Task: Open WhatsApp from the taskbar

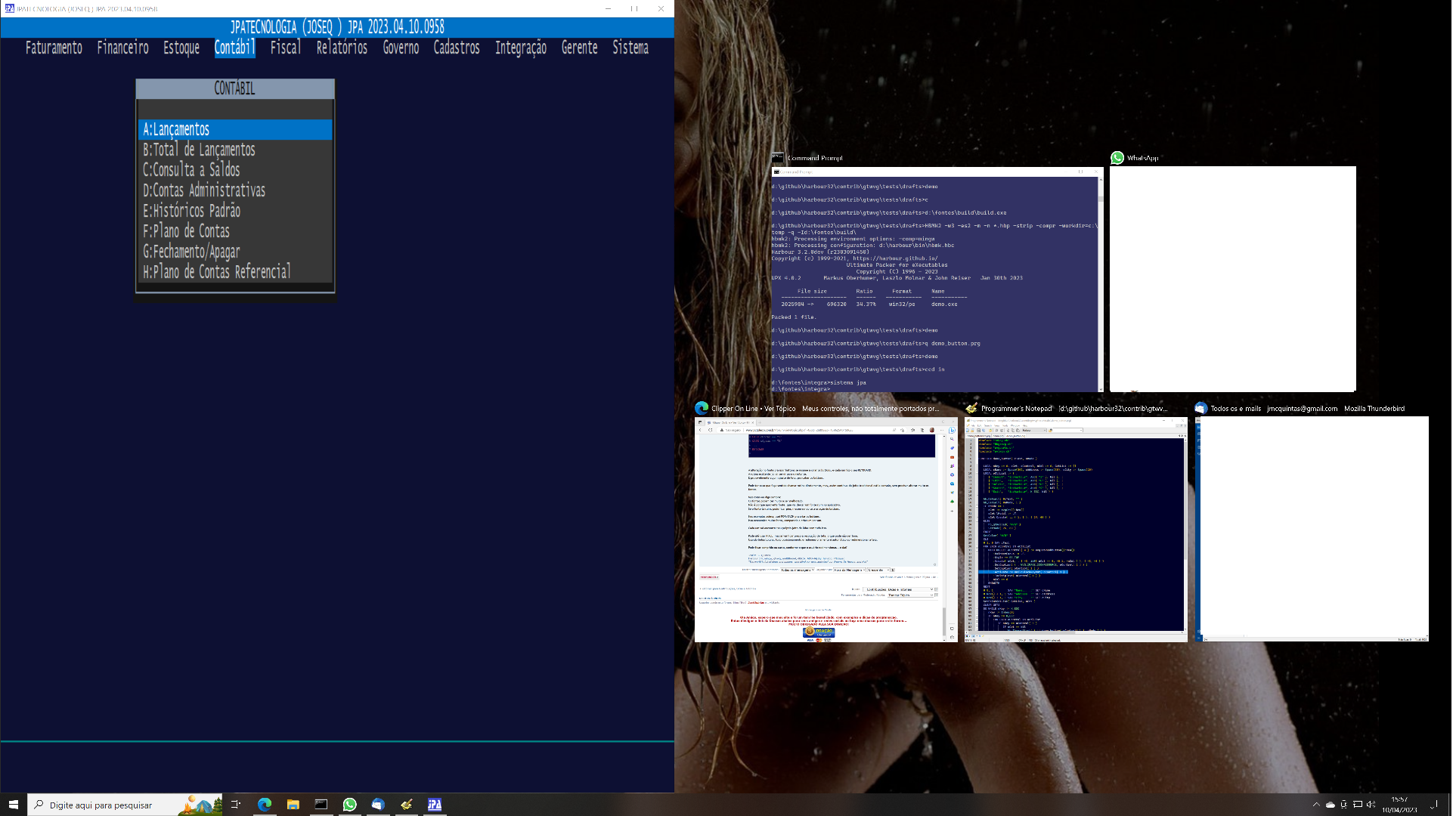Action: [x=350, y=805]
